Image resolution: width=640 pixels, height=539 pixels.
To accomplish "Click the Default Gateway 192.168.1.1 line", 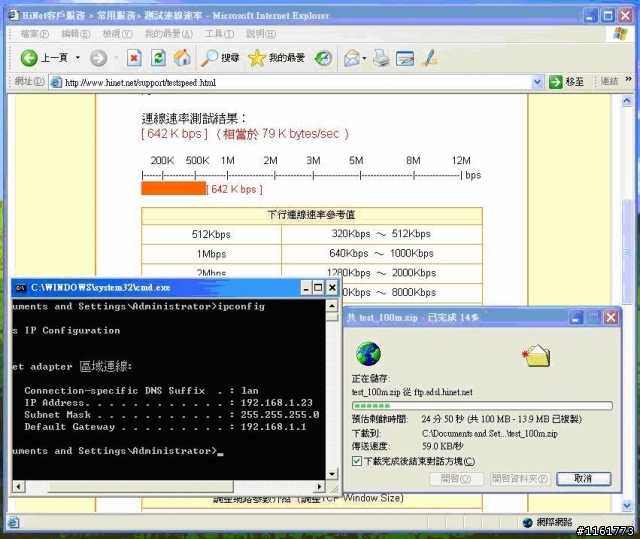I will click(165, 427).
